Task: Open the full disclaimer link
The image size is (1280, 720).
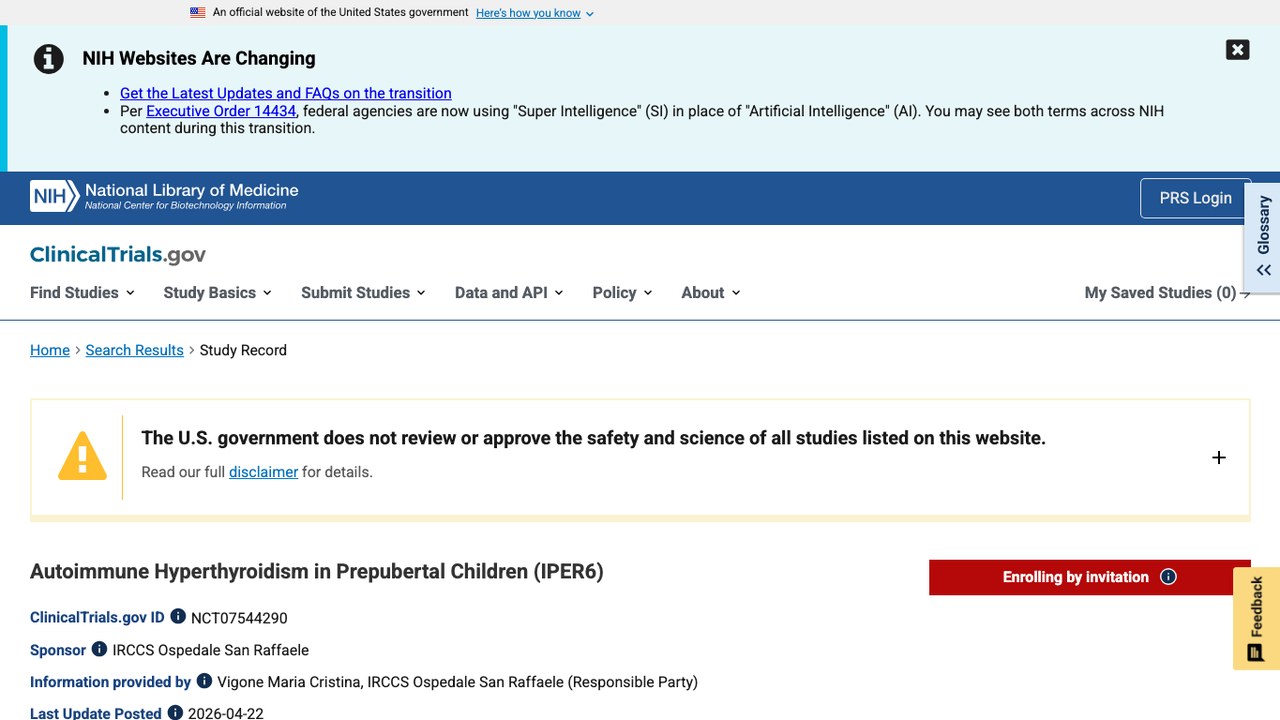Action: (263, 472)
